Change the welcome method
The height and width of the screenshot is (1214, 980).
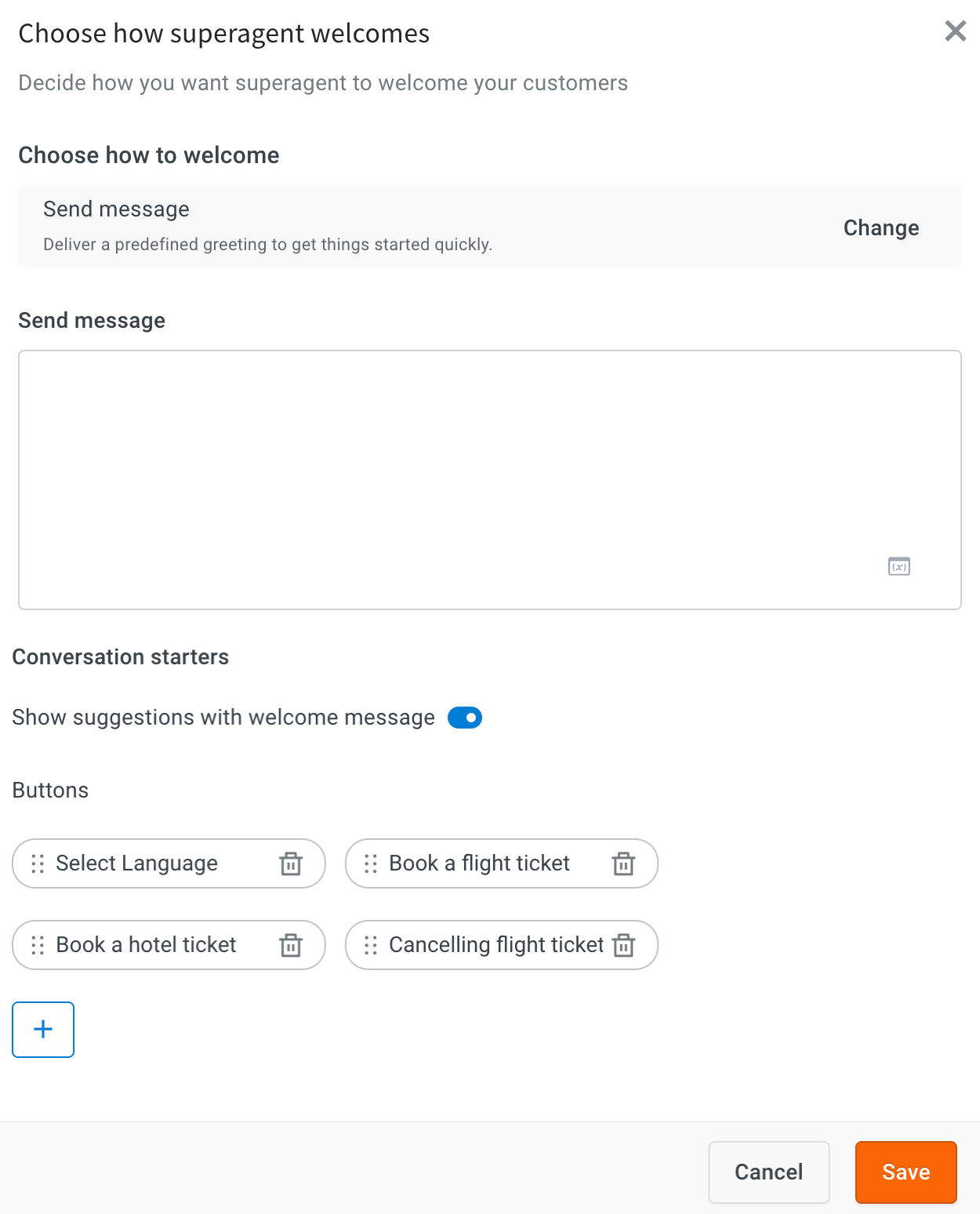pos(881,227)
